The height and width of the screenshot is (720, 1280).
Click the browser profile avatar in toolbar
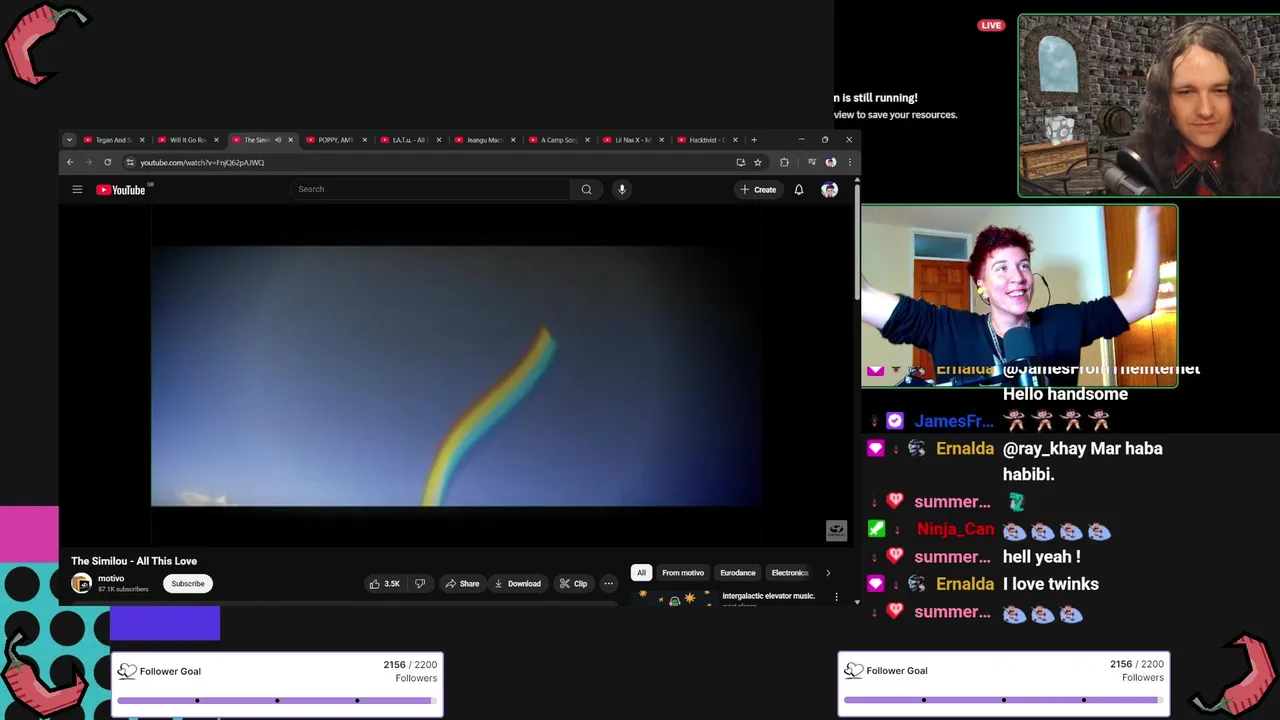point(830,162)
